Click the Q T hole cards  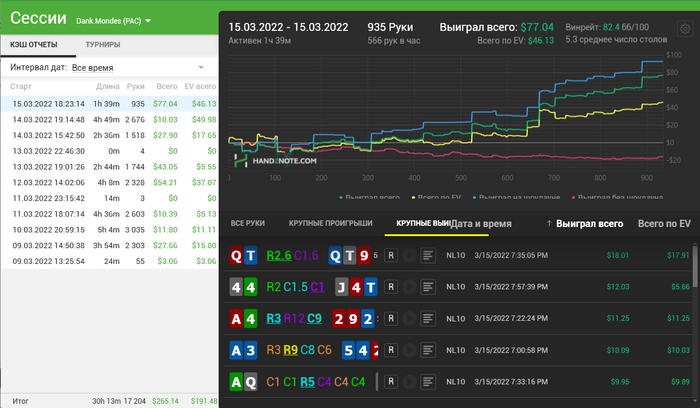[243, 255]
